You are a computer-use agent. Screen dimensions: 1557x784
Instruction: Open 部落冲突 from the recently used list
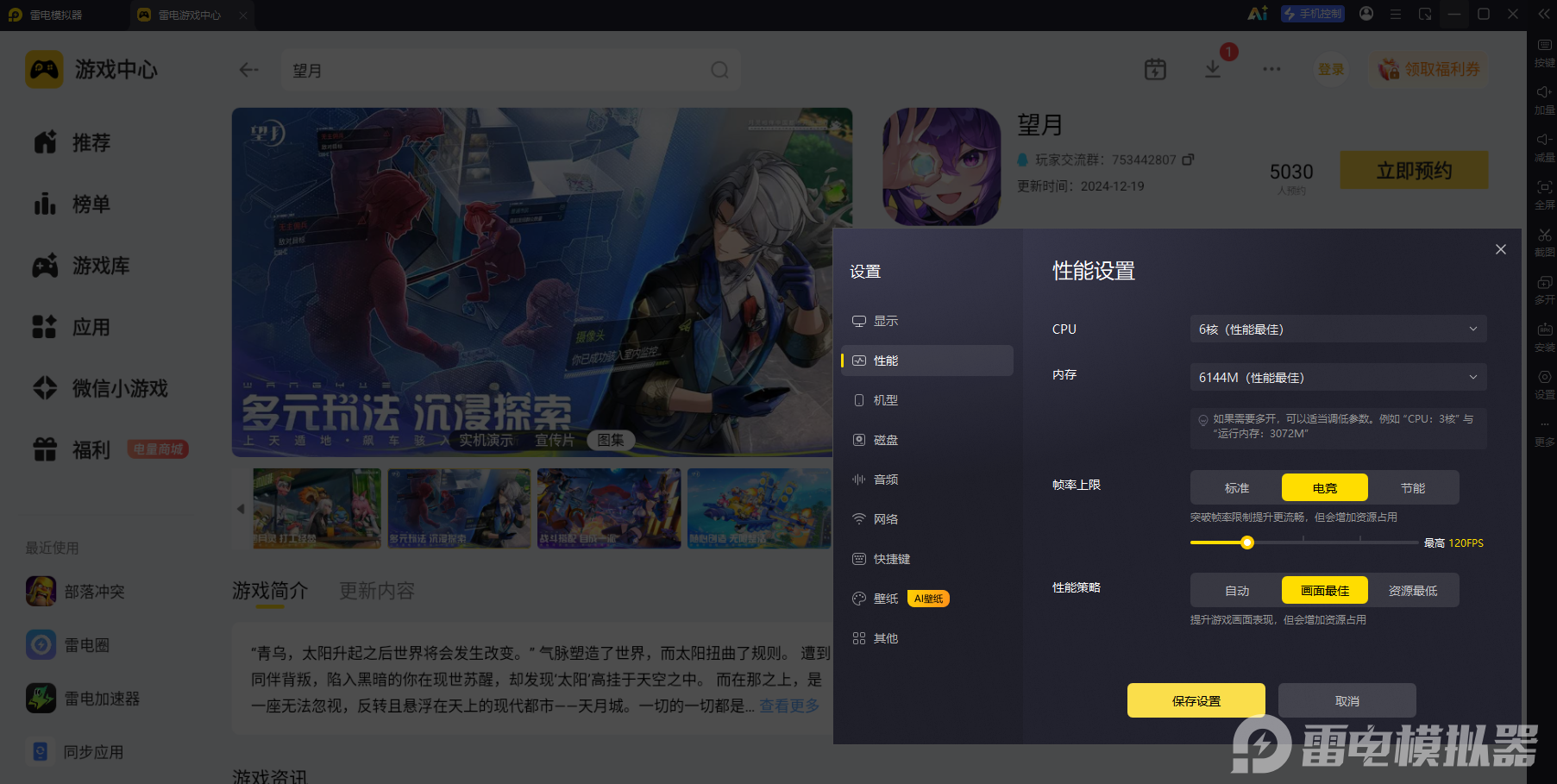76,592
